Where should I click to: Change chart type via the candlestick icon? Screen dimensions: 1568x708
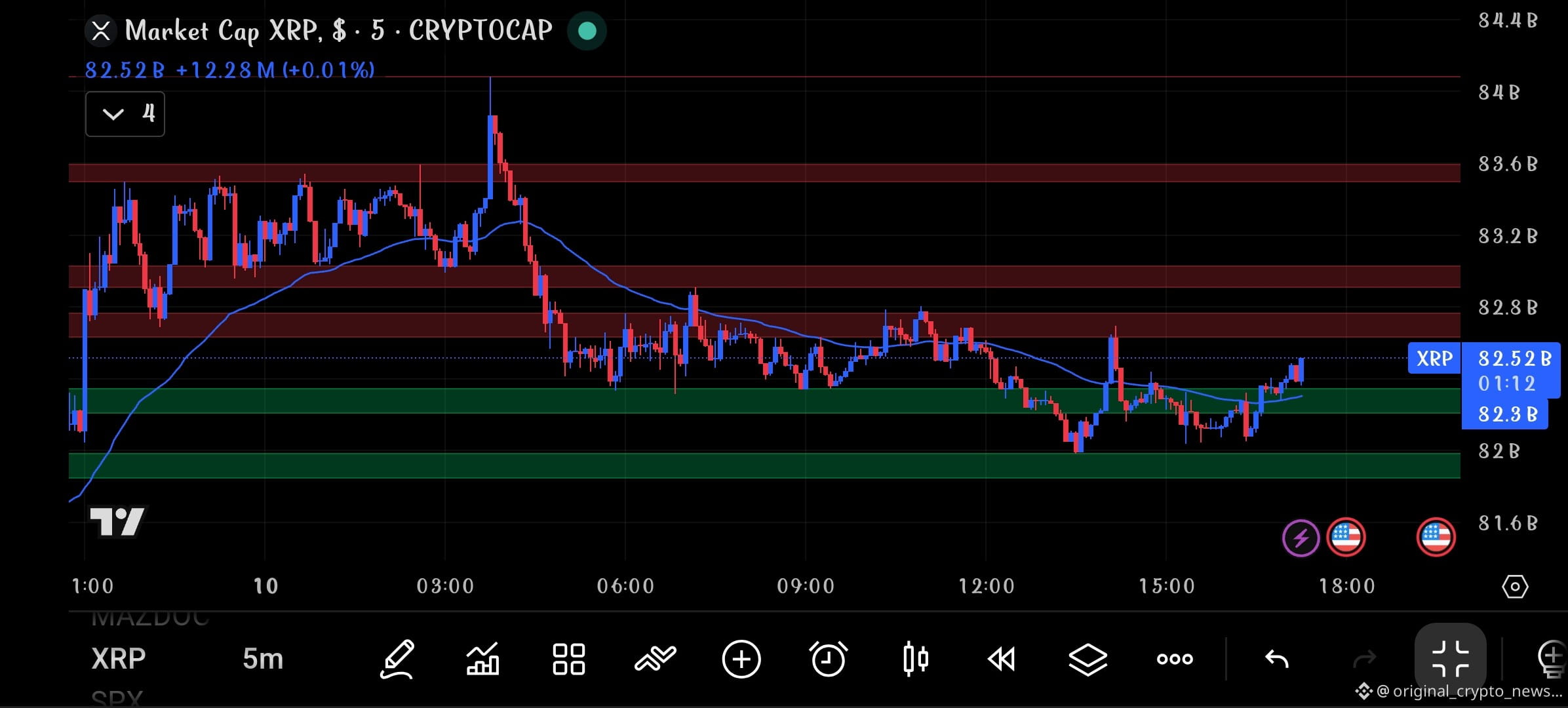[916, 659]
